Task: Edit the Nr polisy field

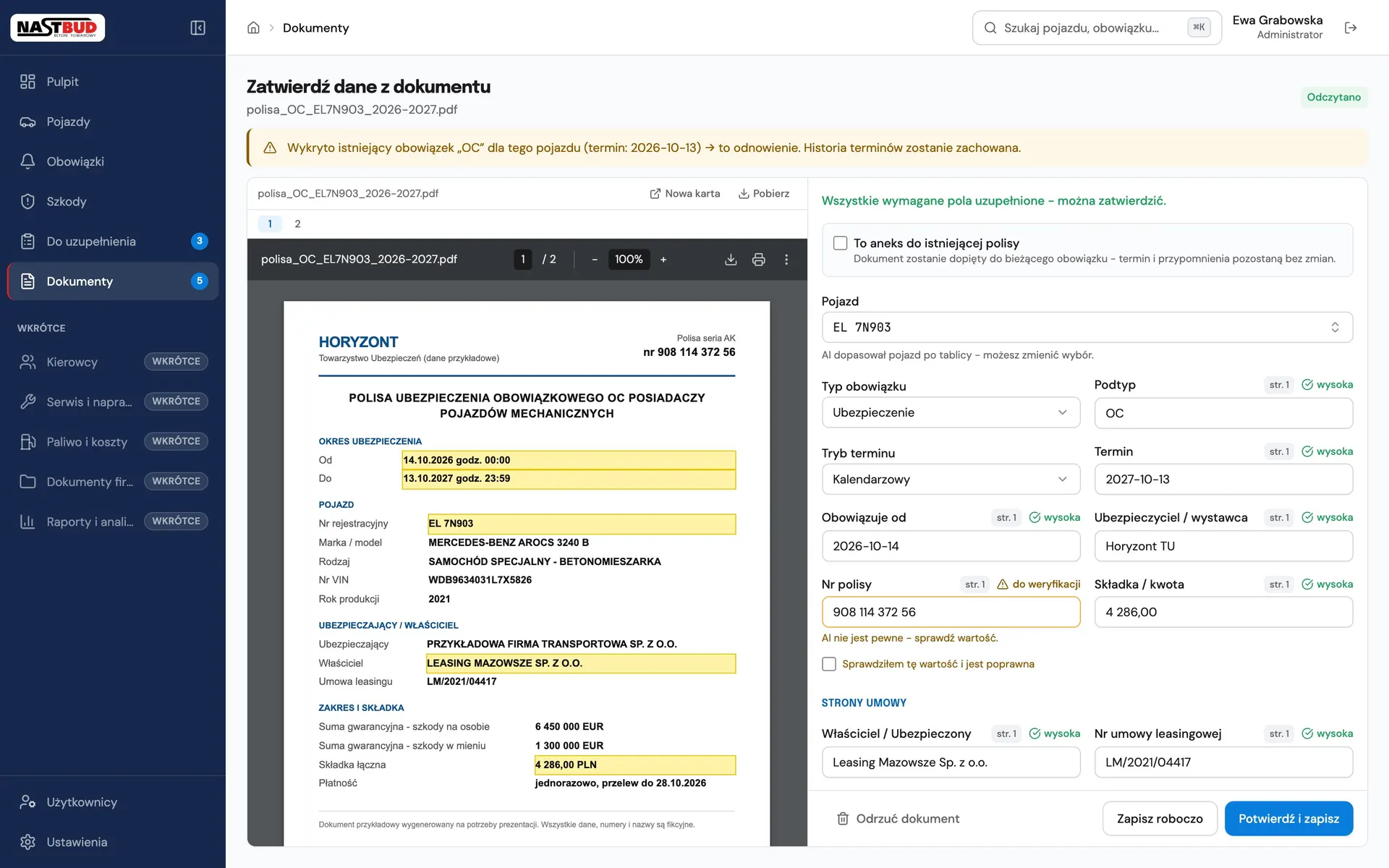Action: point(951,612)
